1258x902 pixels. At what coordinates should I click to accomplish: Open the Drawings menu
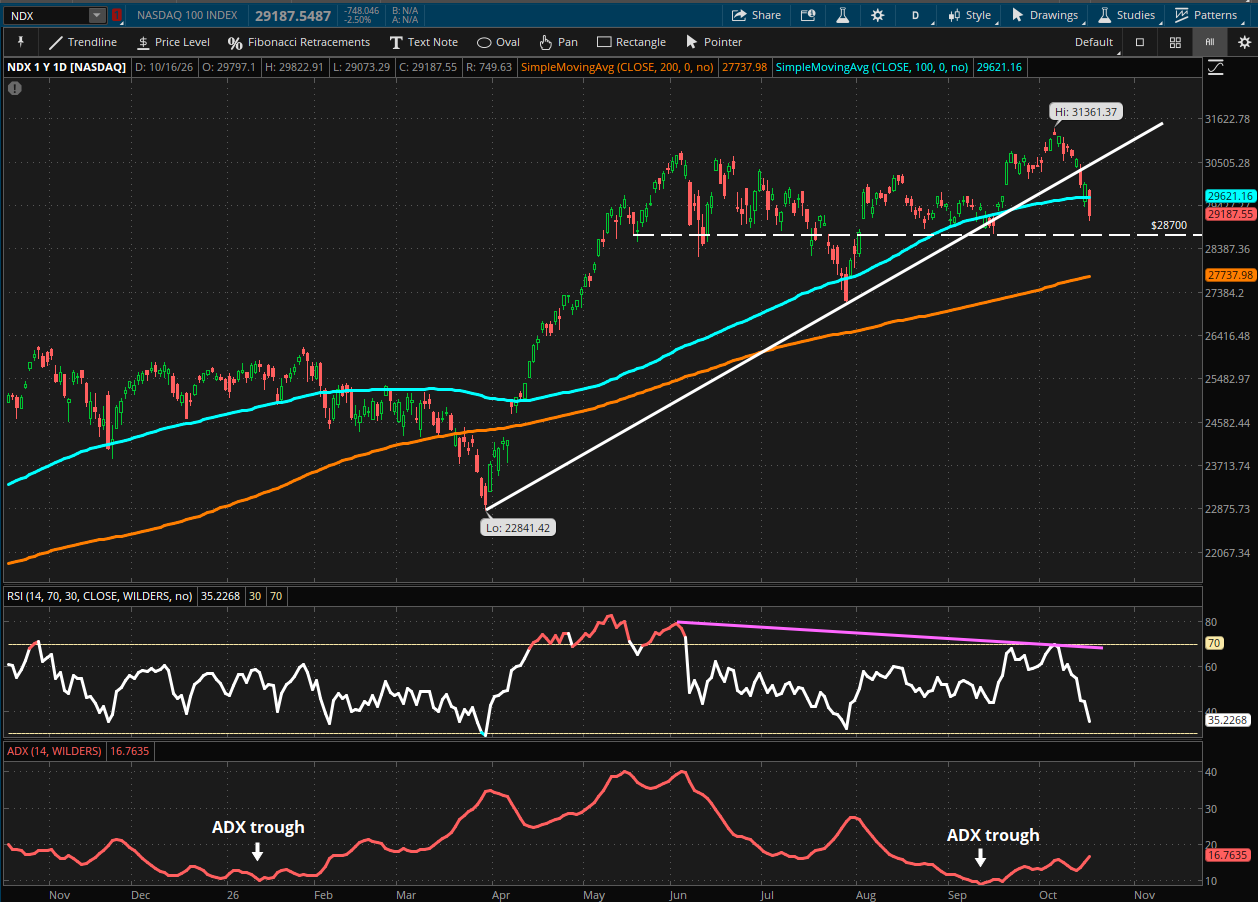click(1045, 15)
